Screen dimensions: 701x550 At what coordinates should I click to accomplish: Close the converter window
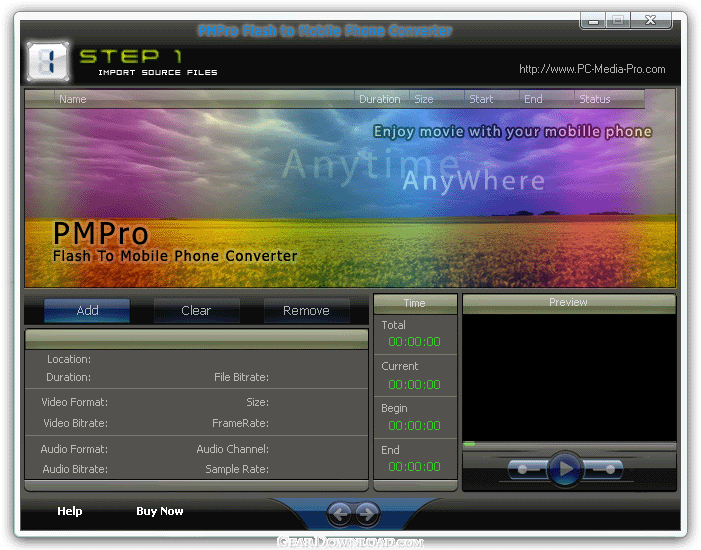click(650, 20)
